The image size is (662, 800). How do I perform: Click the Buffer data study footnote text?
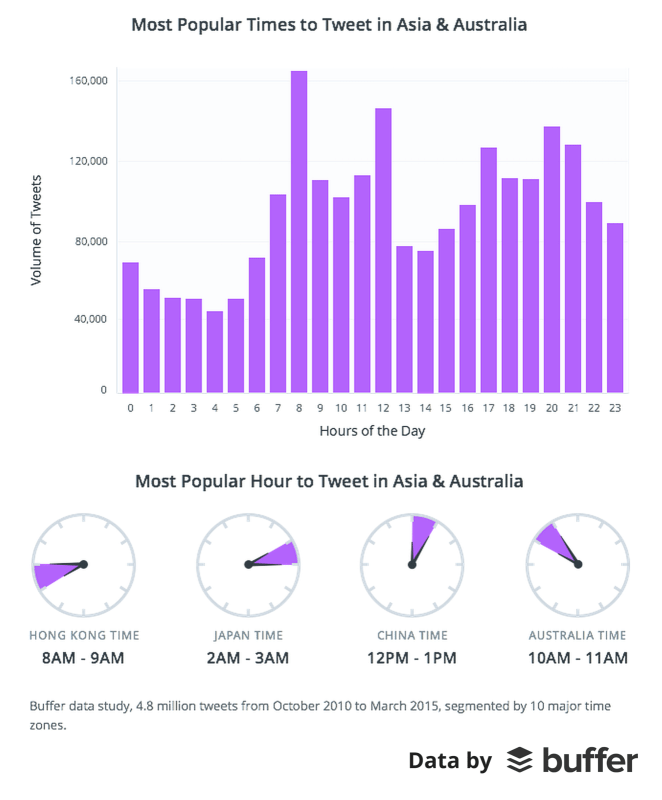(320, 715)
